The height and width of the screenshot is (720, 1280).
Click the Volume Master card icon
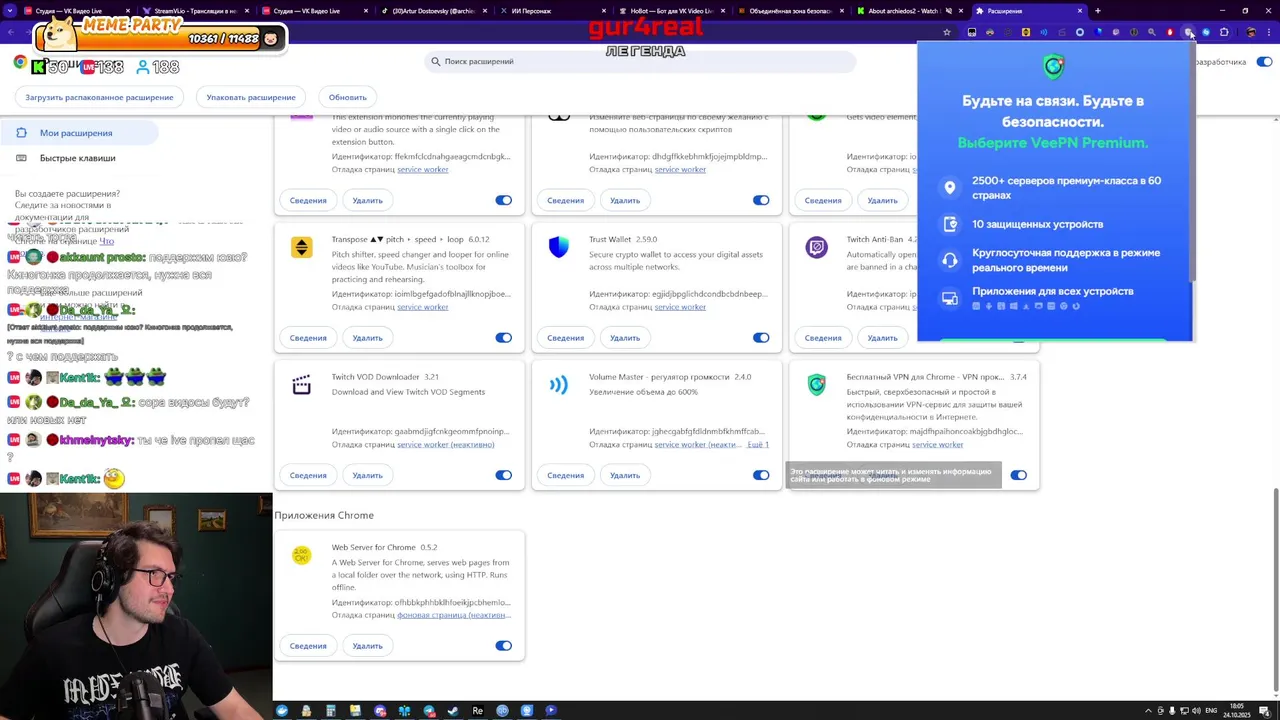coord(559,385)
